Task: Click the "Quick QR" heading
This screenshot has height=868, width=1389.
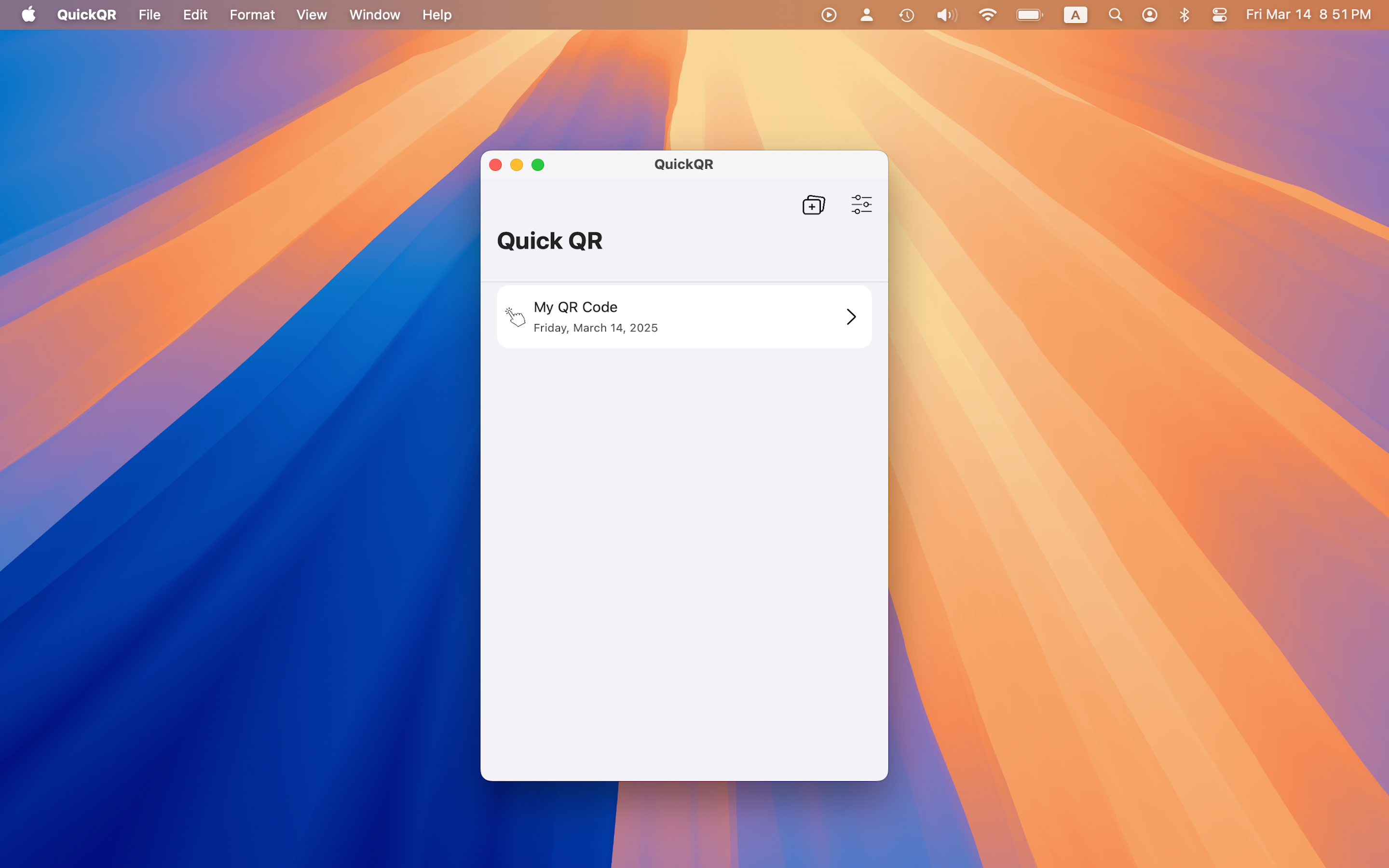Action: (549, 241)
